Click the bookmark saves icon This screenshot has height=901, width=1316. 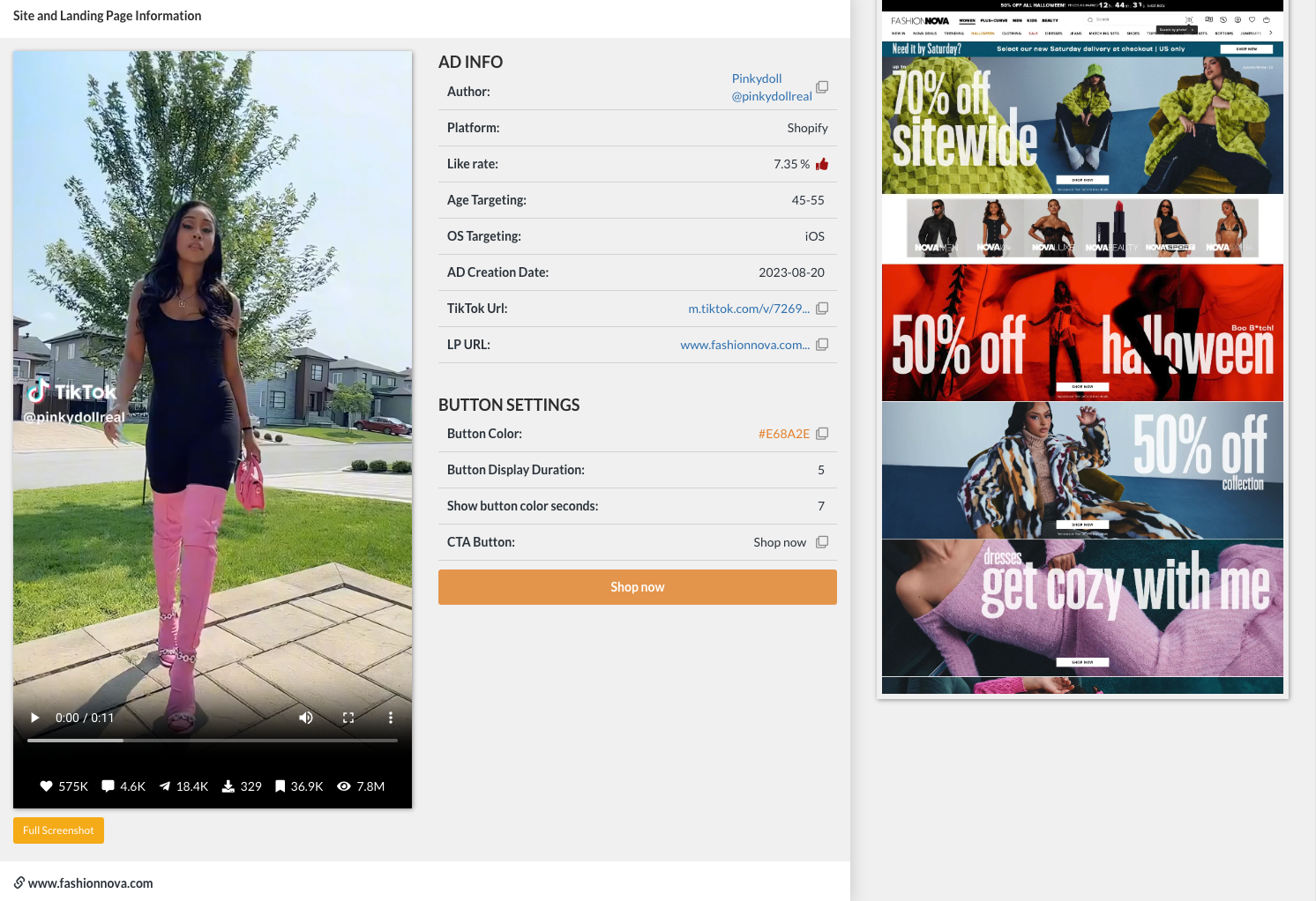point(280,786)
